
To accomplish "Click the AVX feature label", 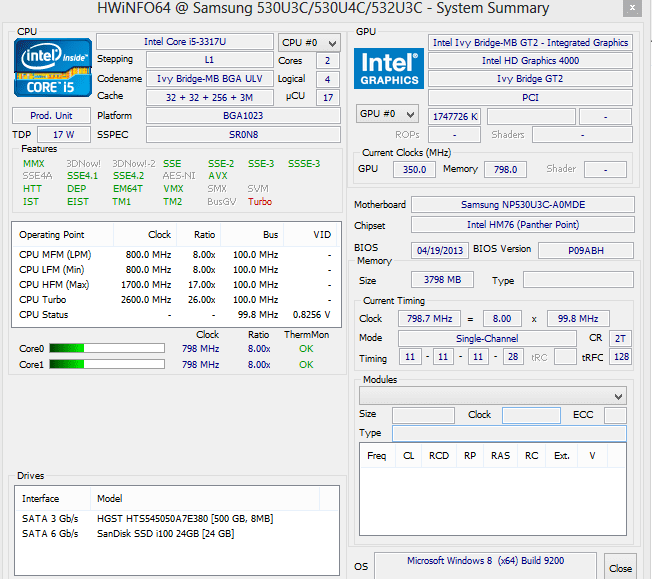I will (218, 176).
